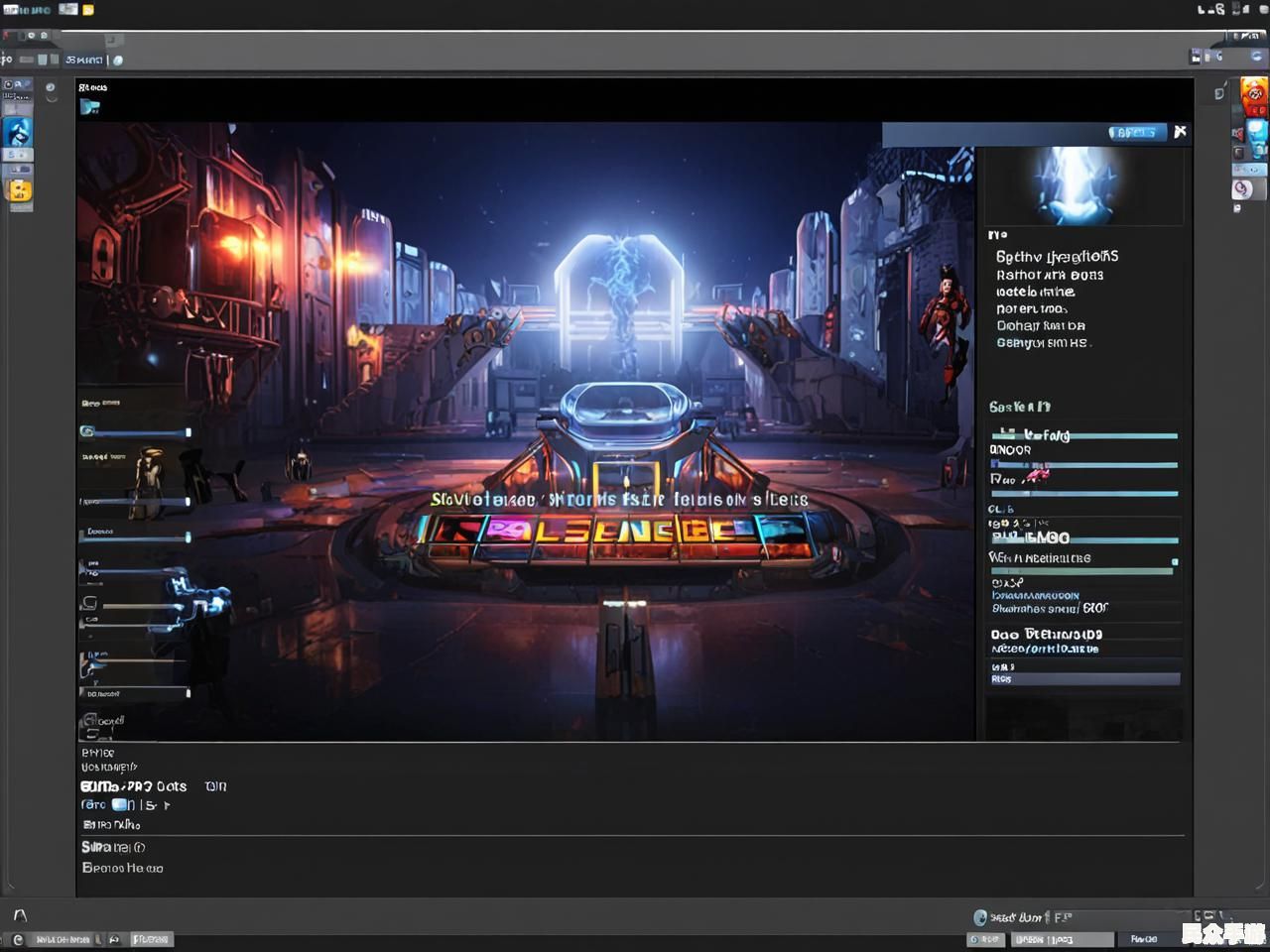The height and width of the screenshot is (952, 1270).
Task: Click the pink swirl icon in right sidebar
Action: pyautogui.click(x=1242, y=188)
